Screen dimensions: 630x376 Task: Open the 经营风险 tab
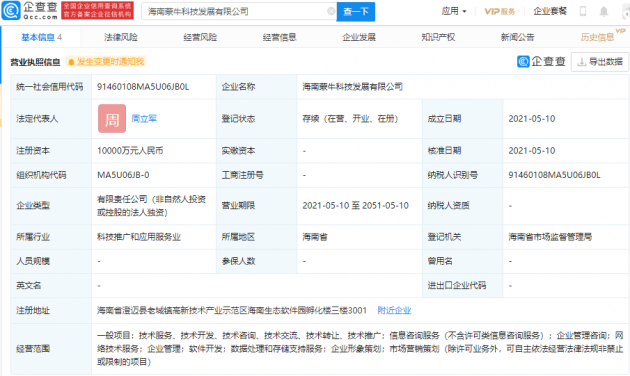(x=200, y=37)
